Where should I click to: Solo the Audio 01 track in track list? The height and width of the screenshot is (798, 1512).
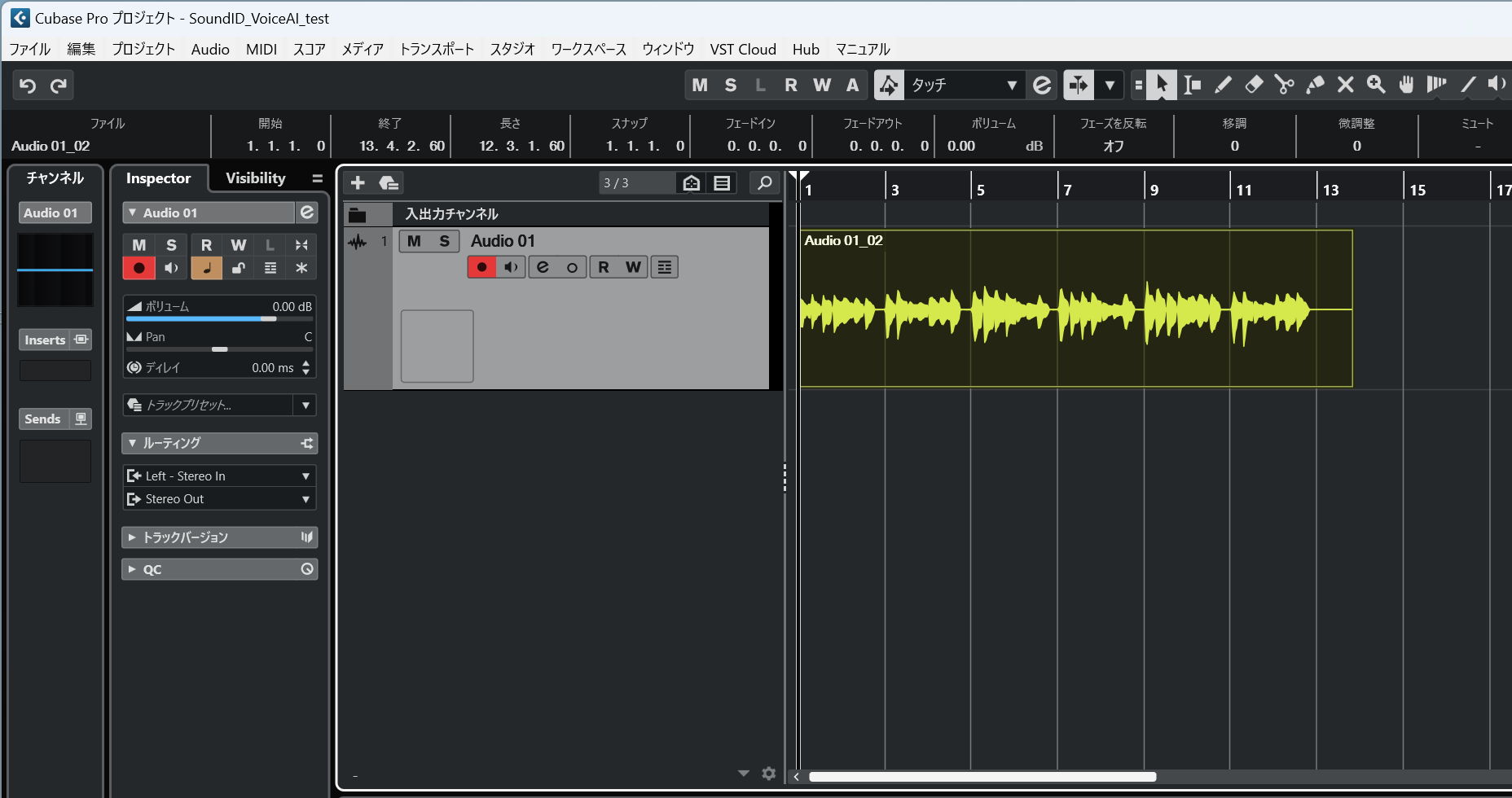coord(445,241)
